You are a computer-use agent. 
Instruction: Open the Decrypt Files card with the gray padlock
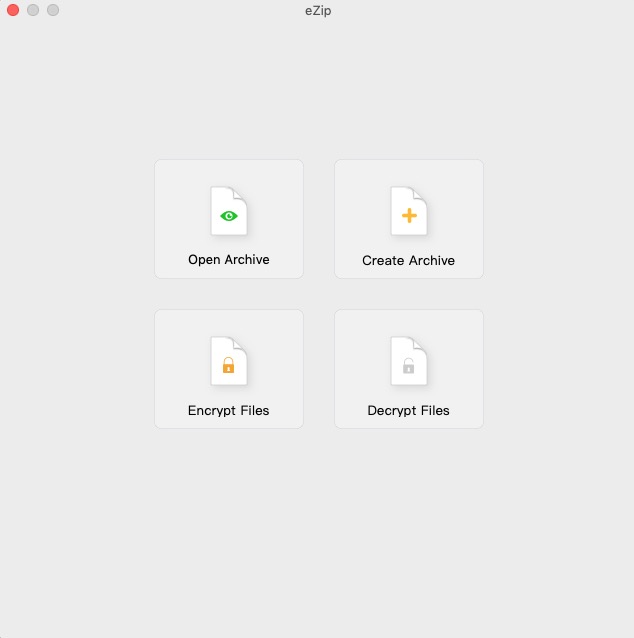[409, 369]
